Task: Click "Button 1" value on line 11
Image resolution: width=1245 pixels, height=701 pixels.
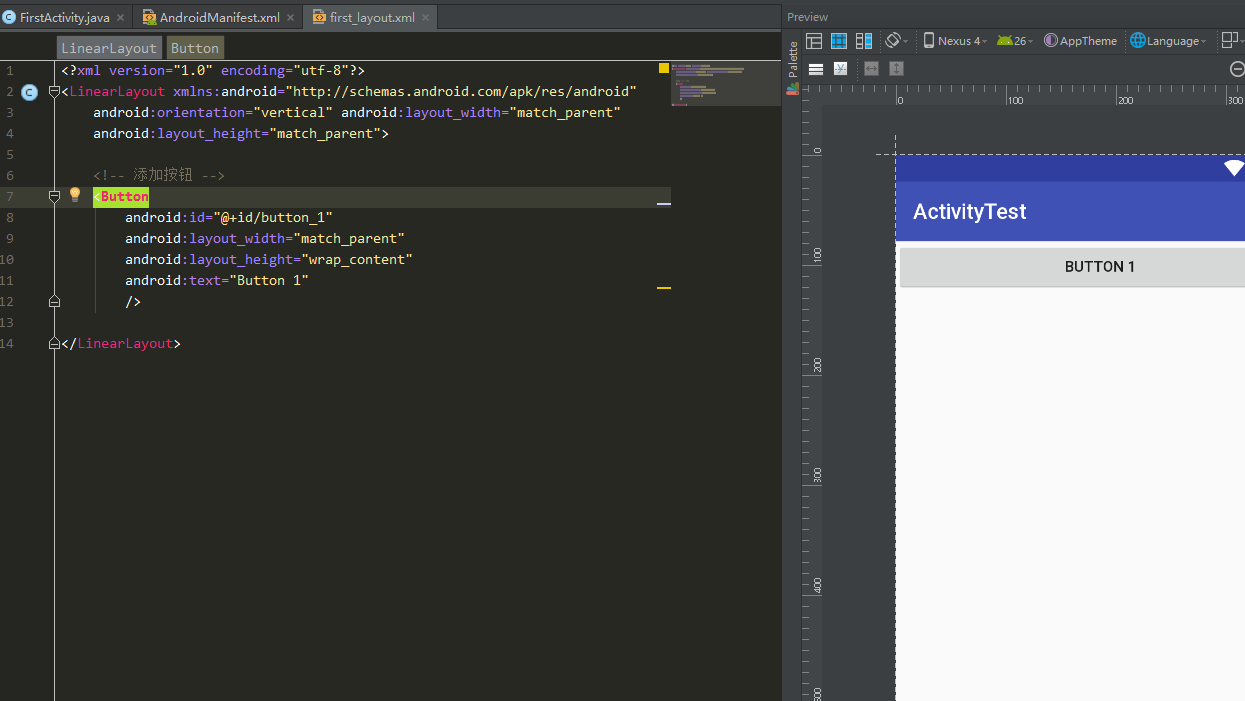Action: click(269, 280)
